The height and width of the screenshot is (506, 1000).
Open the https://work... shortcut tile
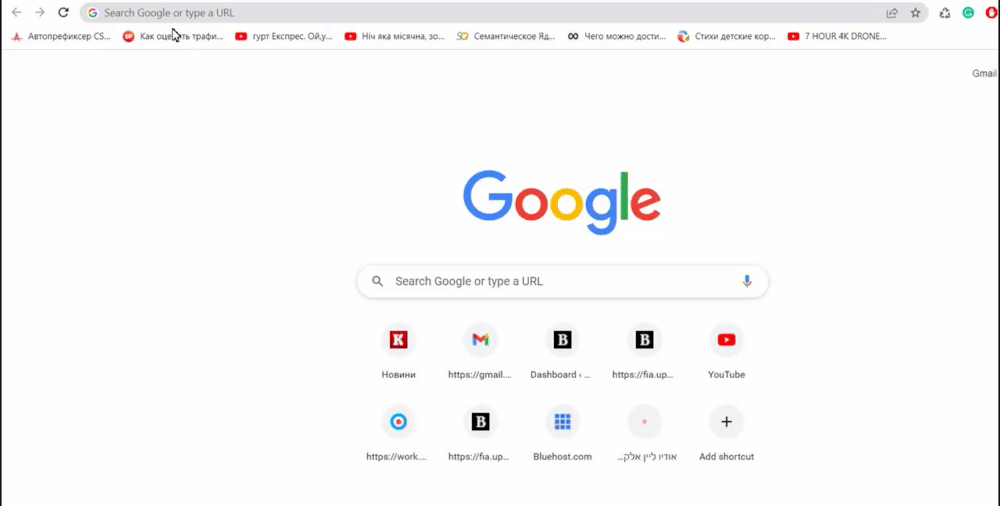tap(399, 433)
